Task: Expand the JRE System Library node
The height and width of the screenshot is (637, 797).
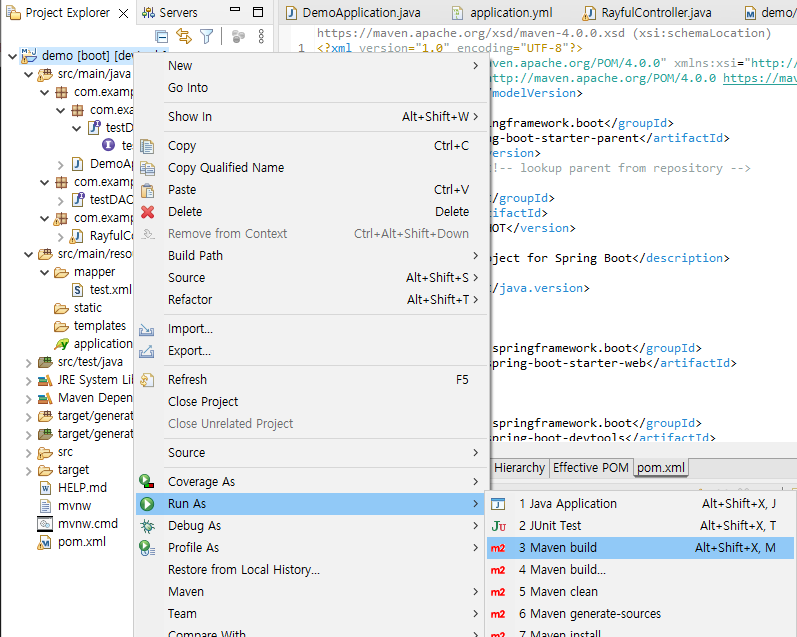Action: [29, 381]
